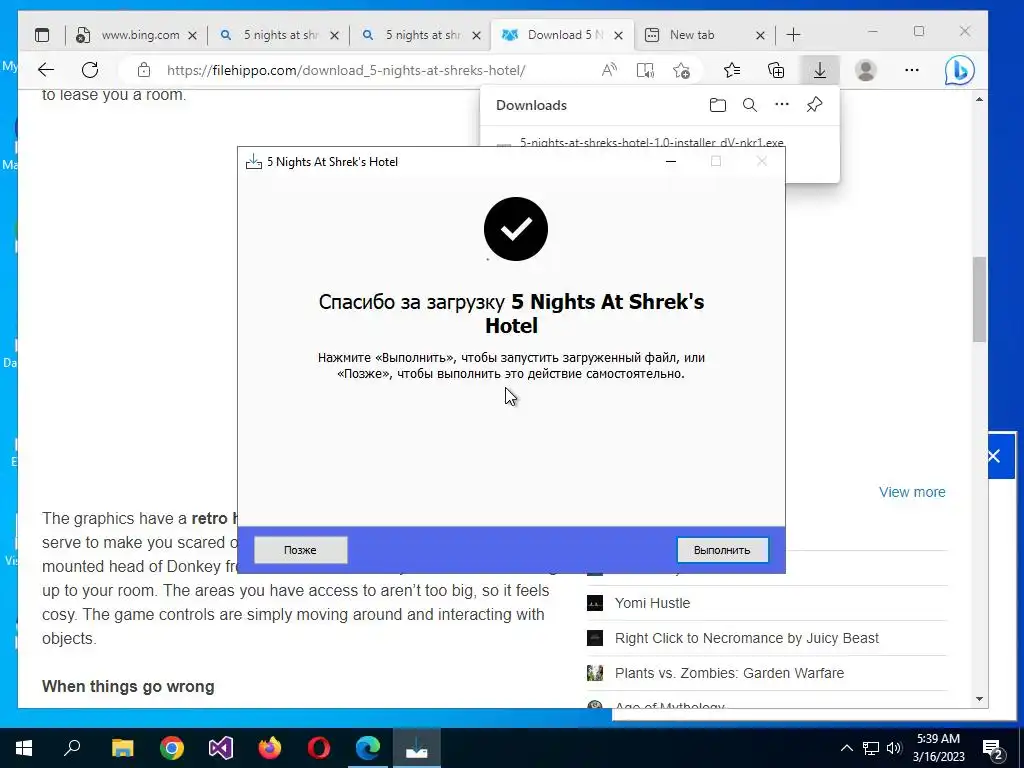Minimize the 5 Nights At Shrek's Hotel dialog
This screenshot has width=1024, height=768.
coord(671,161)
